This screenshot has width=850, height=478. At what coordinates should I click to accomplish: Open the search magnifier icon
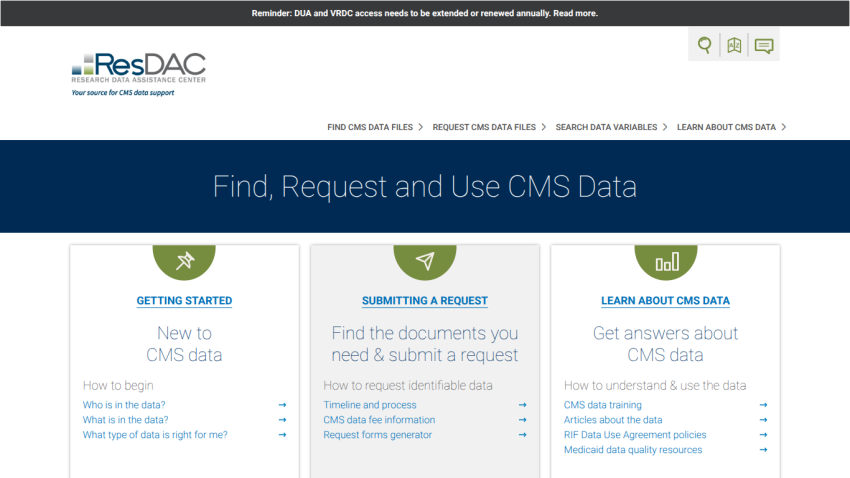point(704,45)
